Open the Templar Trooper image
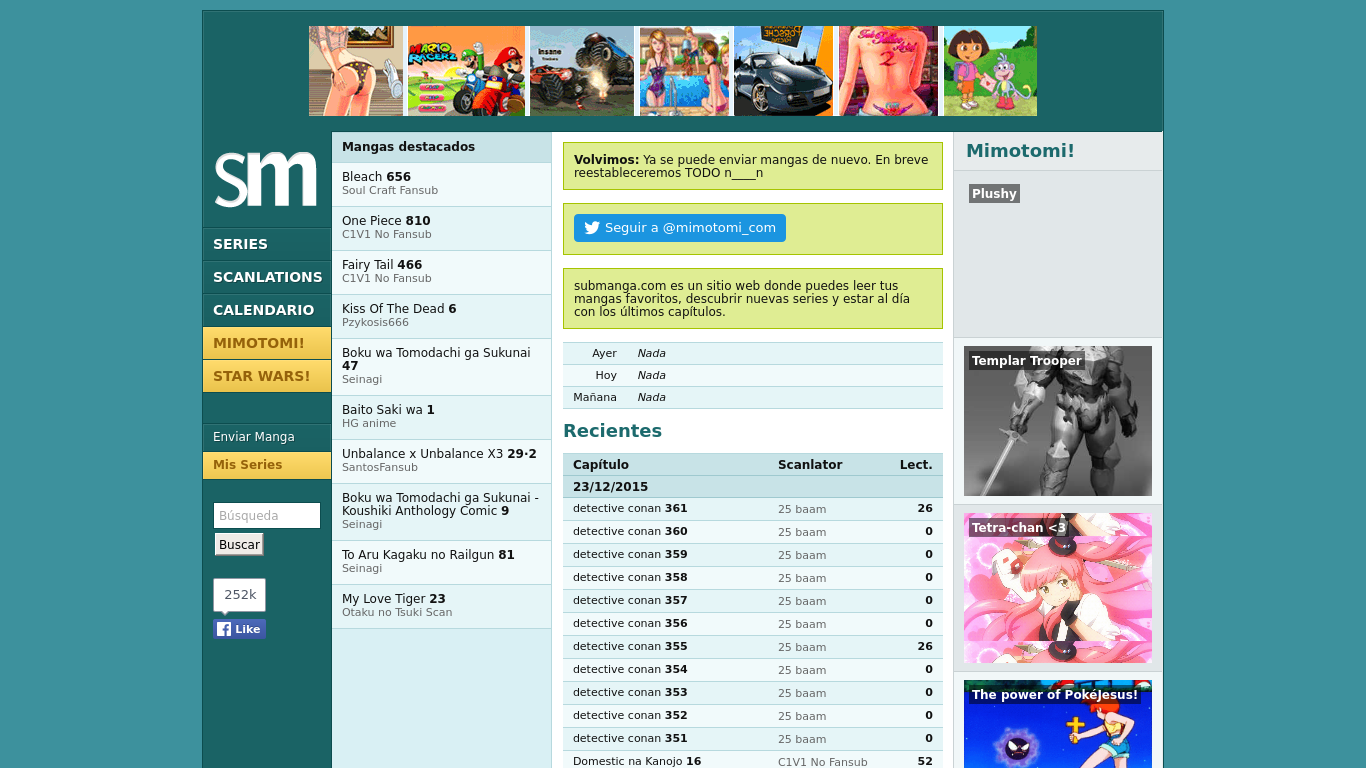This screenshot has height=768, width=1366. click(1058, 421)
